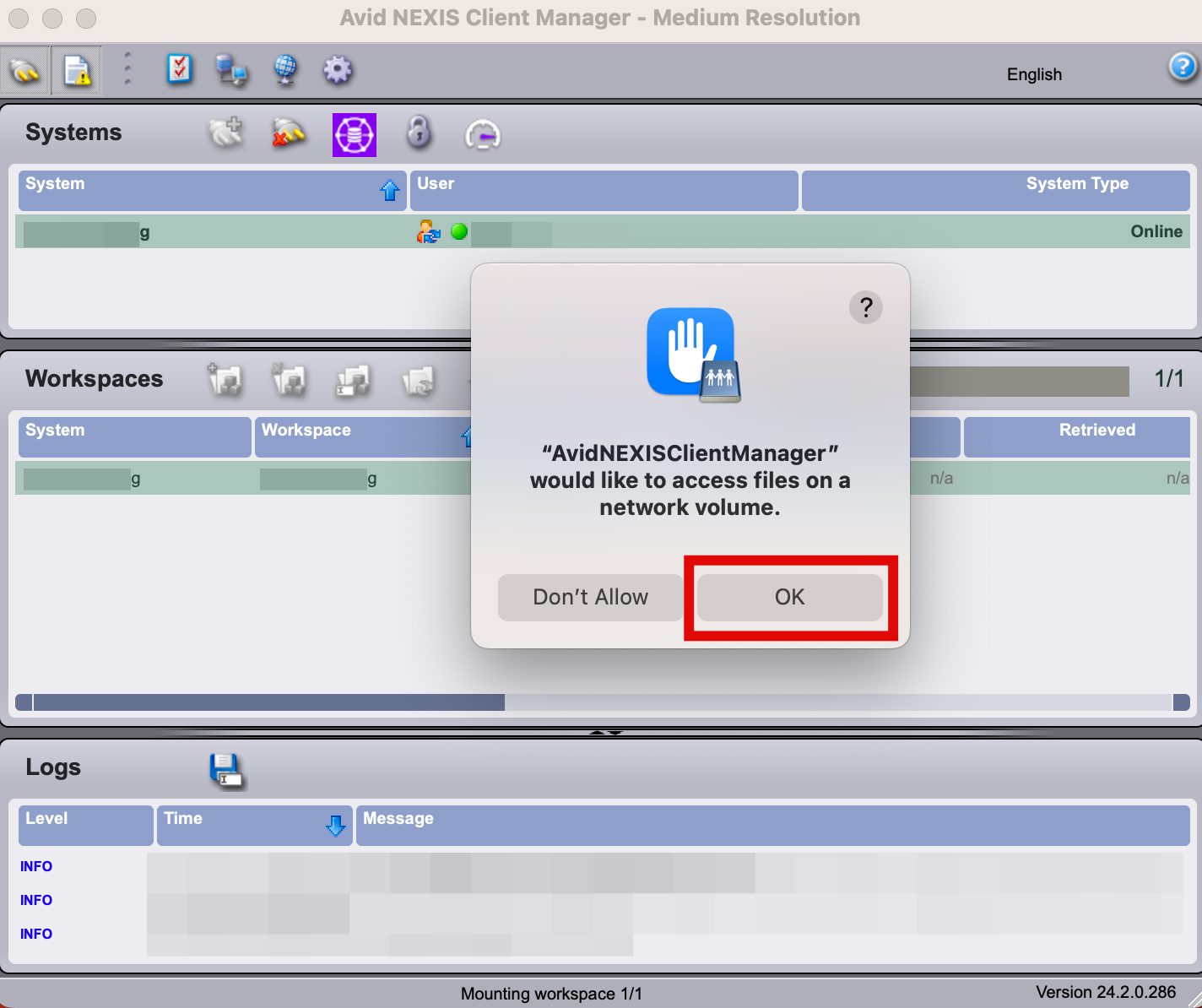
Task: Mount a workspace with the folder-plus icon
Action: point(225,381)
